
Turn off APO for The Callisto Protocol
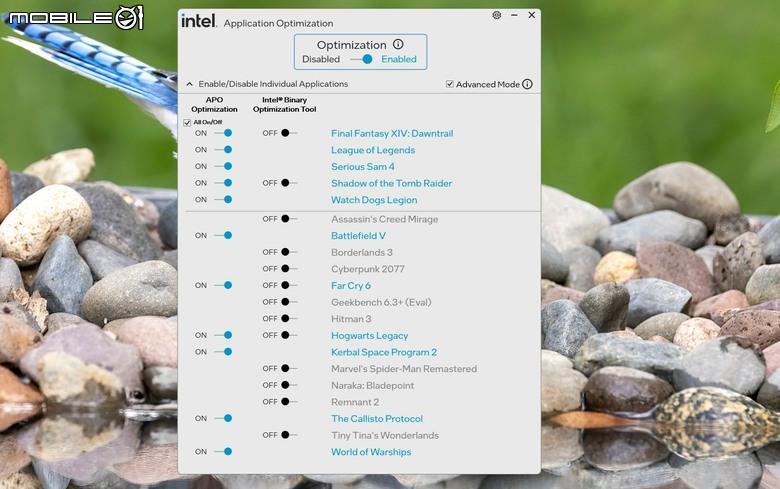coord(223,418)
